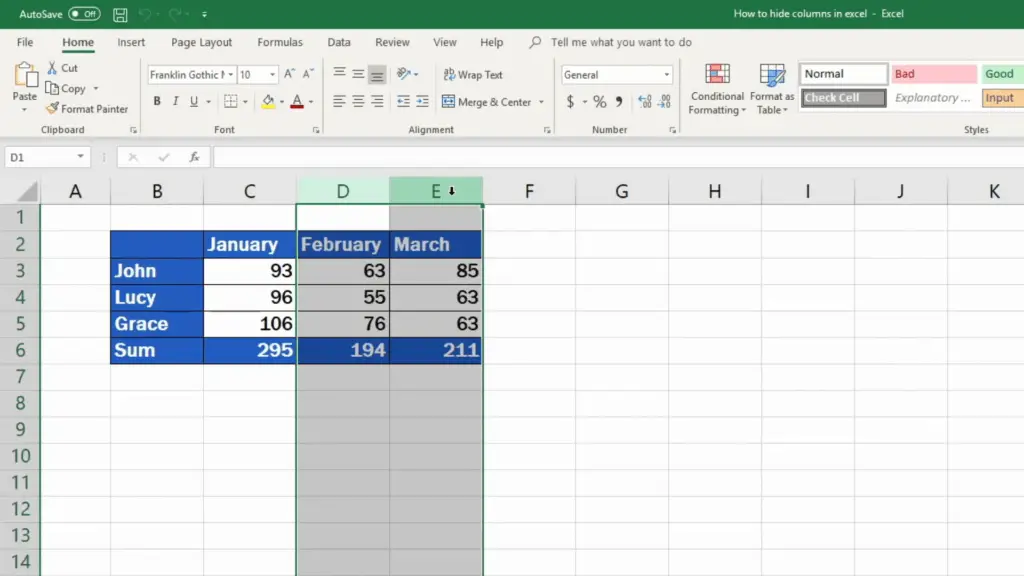Screen dimensions: 1024x576
Task: Click the Wrap Text button
Action: pyautogui.click(x=472, y=75)
